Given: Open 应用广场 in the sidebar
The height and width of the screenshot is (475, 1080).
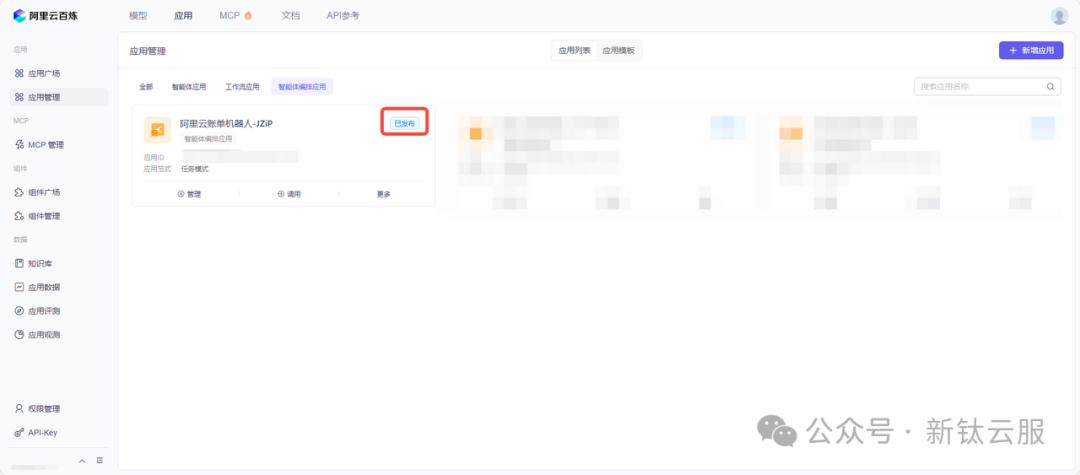Looking at the screenshot, I should pyautogui.click(x=58, y=73).
